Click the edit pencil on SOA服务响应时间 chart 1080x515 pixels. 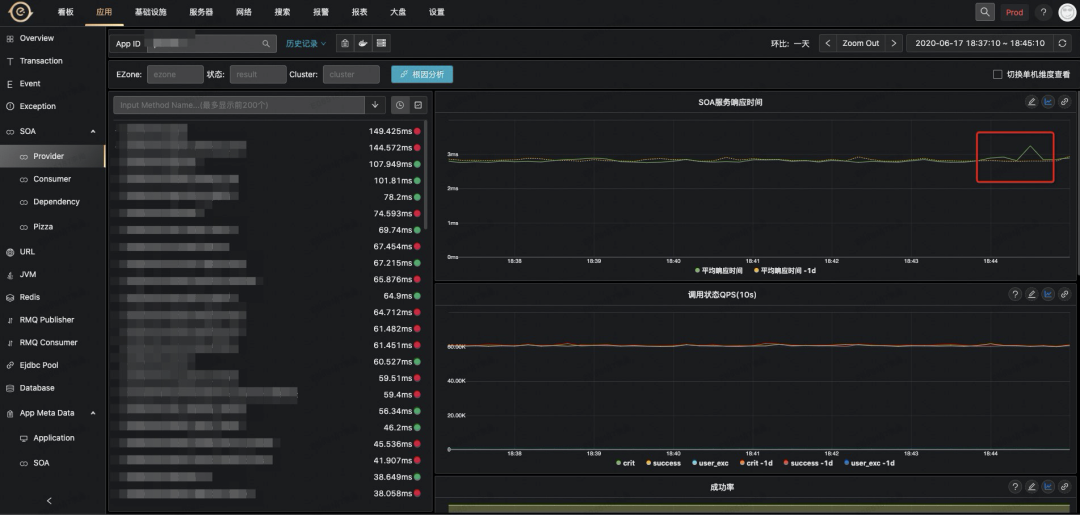(x=1031, y=102)
